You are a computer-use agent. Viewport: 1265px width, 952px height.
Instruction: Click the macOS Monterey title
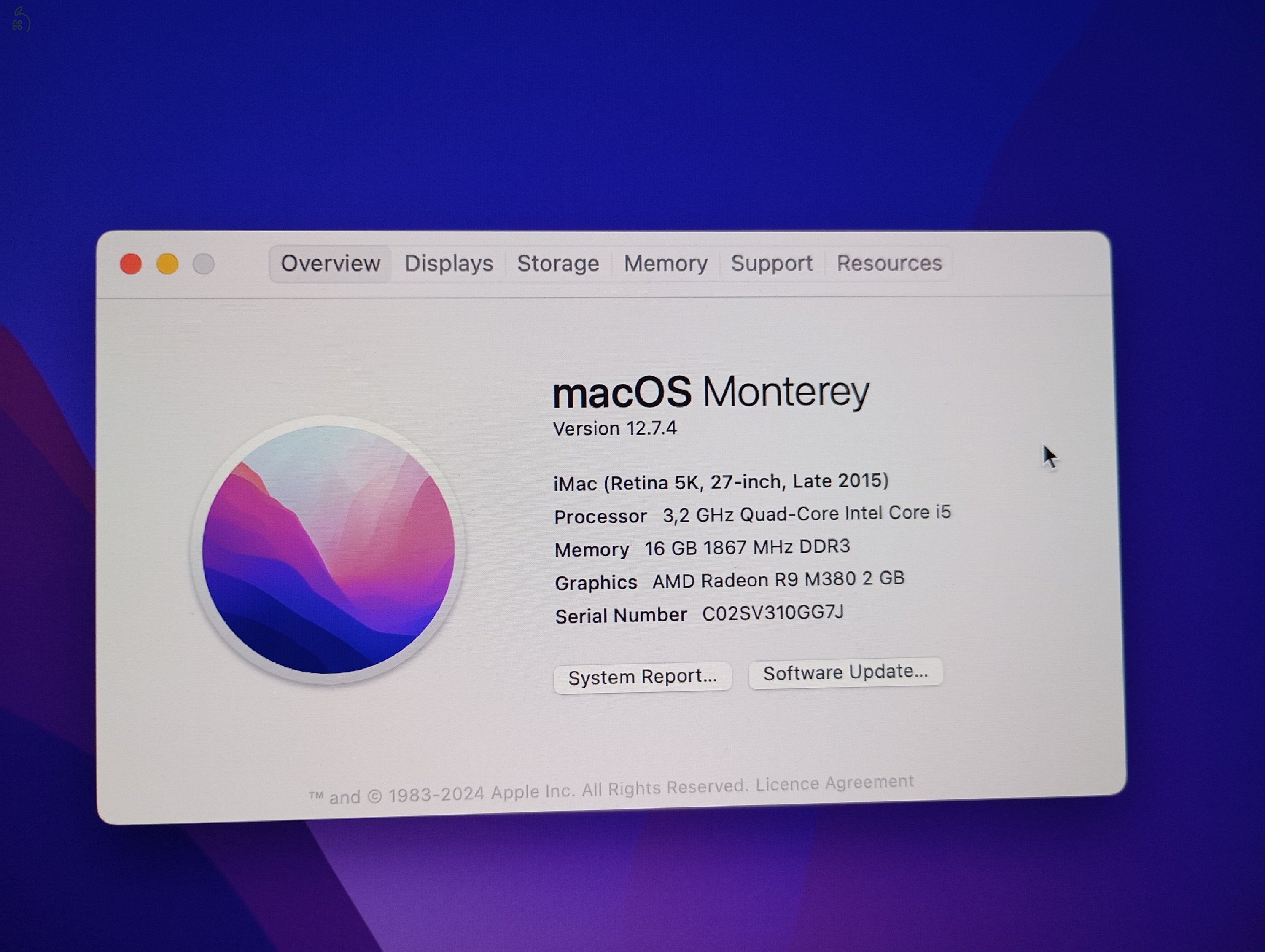pos(711,393)
